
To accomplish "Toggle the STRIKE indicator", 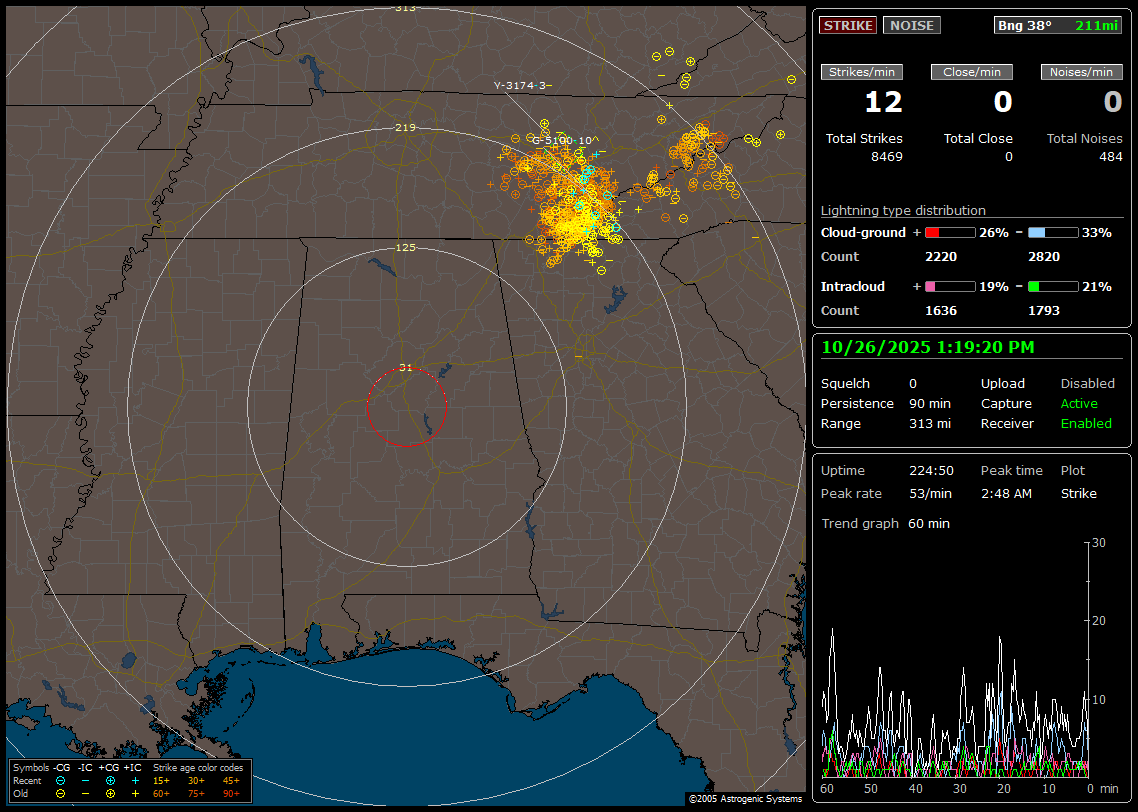I will click(x=848, y=25).
